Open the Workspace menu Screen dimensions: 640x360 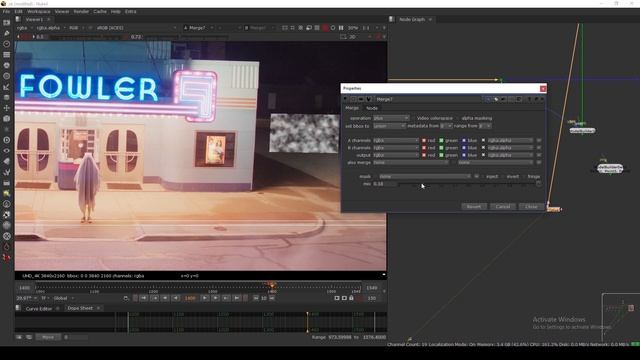[x=39, y=11]
